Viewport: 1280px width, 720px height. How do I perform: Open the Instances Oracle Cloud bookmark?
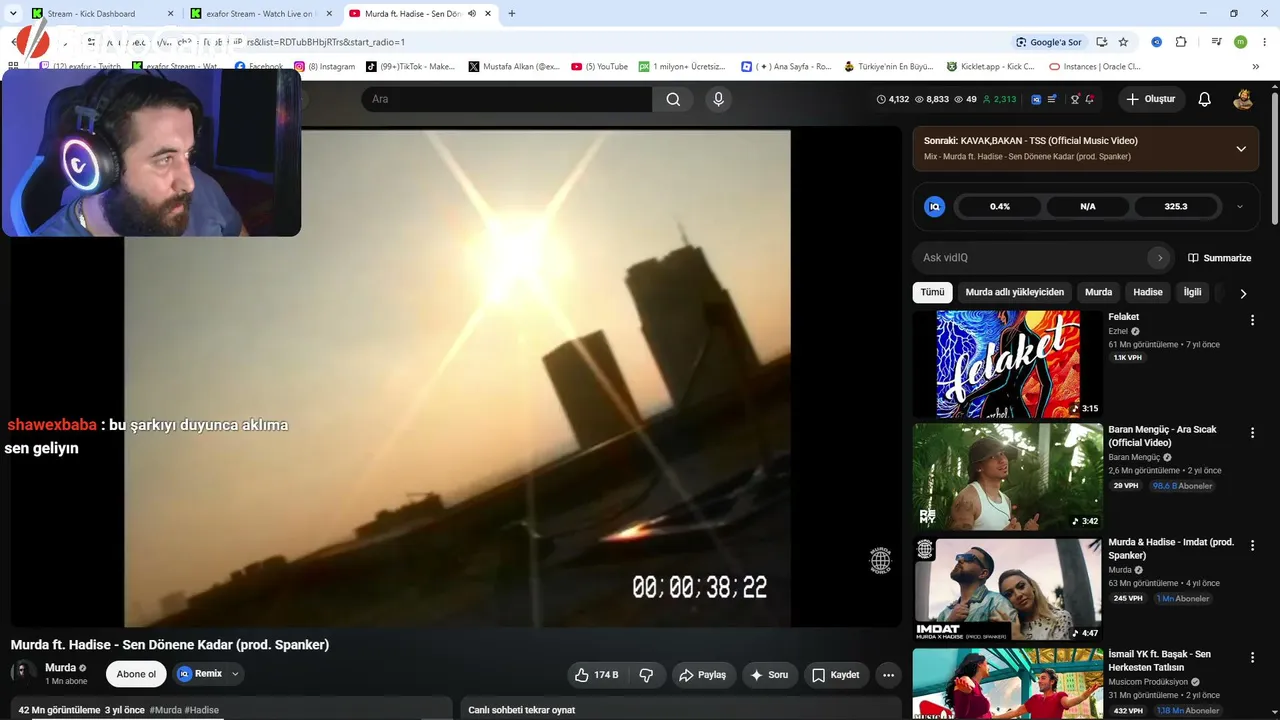1094,67
